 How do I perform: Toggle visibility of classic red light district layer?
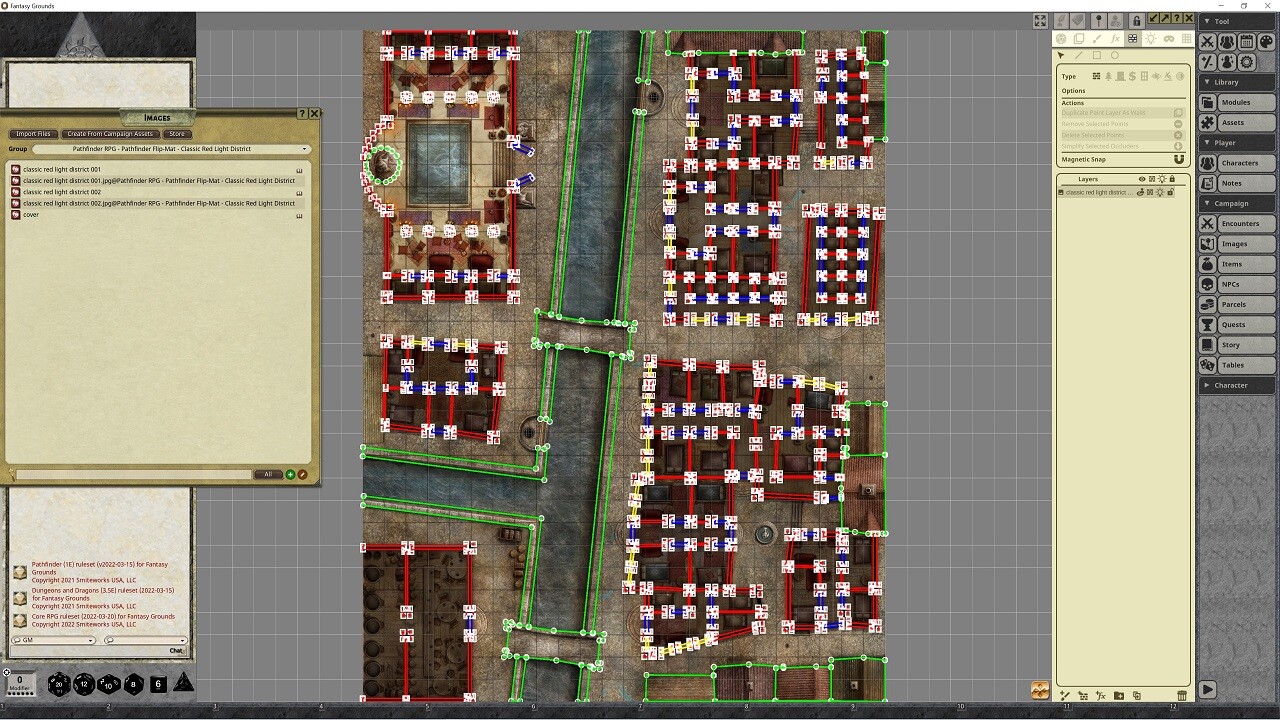pos(1141,192)
